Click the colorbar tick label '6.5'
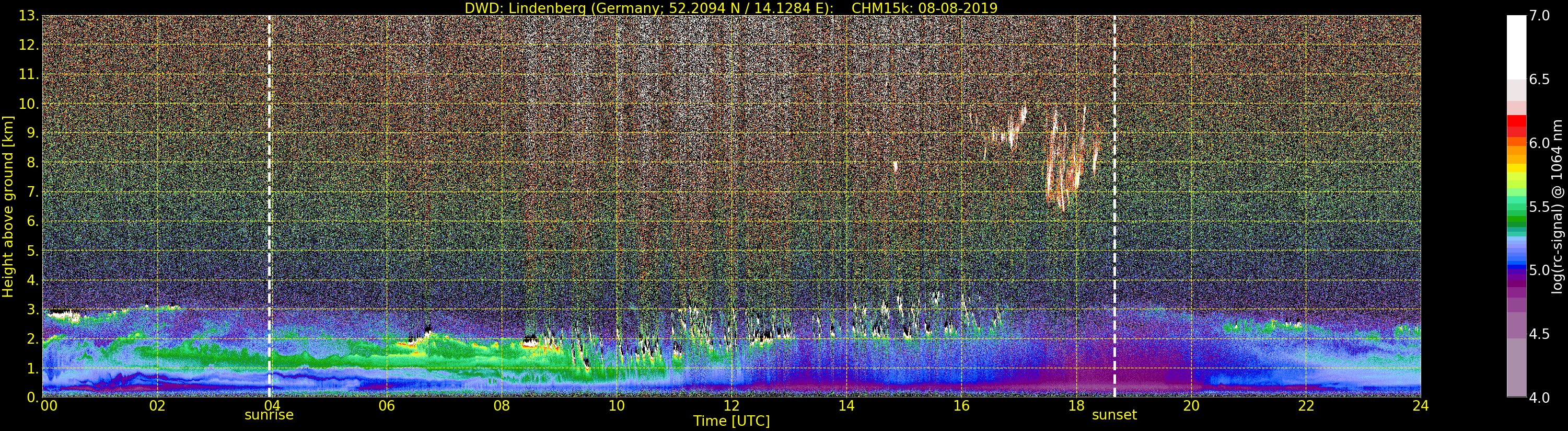This screenshot has height=431, width=1568. (x=1539, y=80)
